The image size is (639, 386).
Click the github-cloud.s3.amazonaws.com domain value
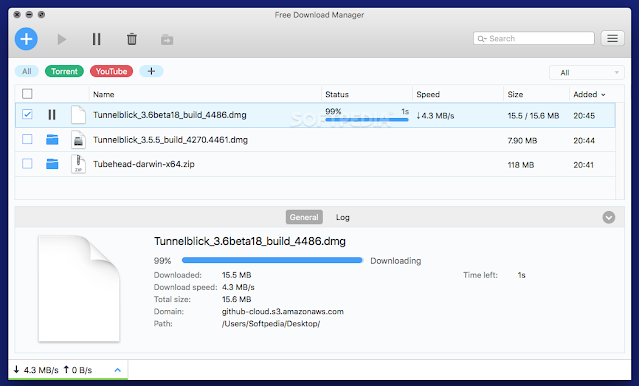click(x=283, y=311)
